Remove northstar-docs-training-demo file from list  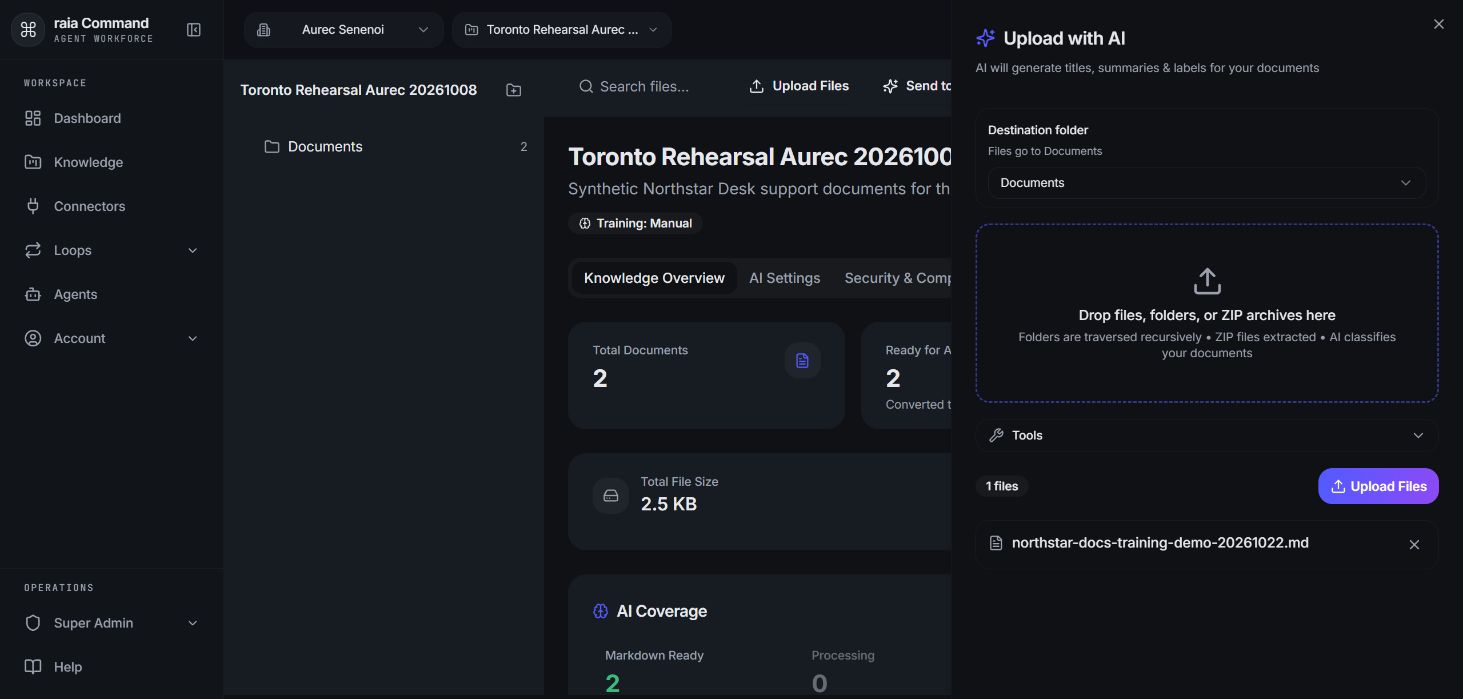(x=1414, y=545)
